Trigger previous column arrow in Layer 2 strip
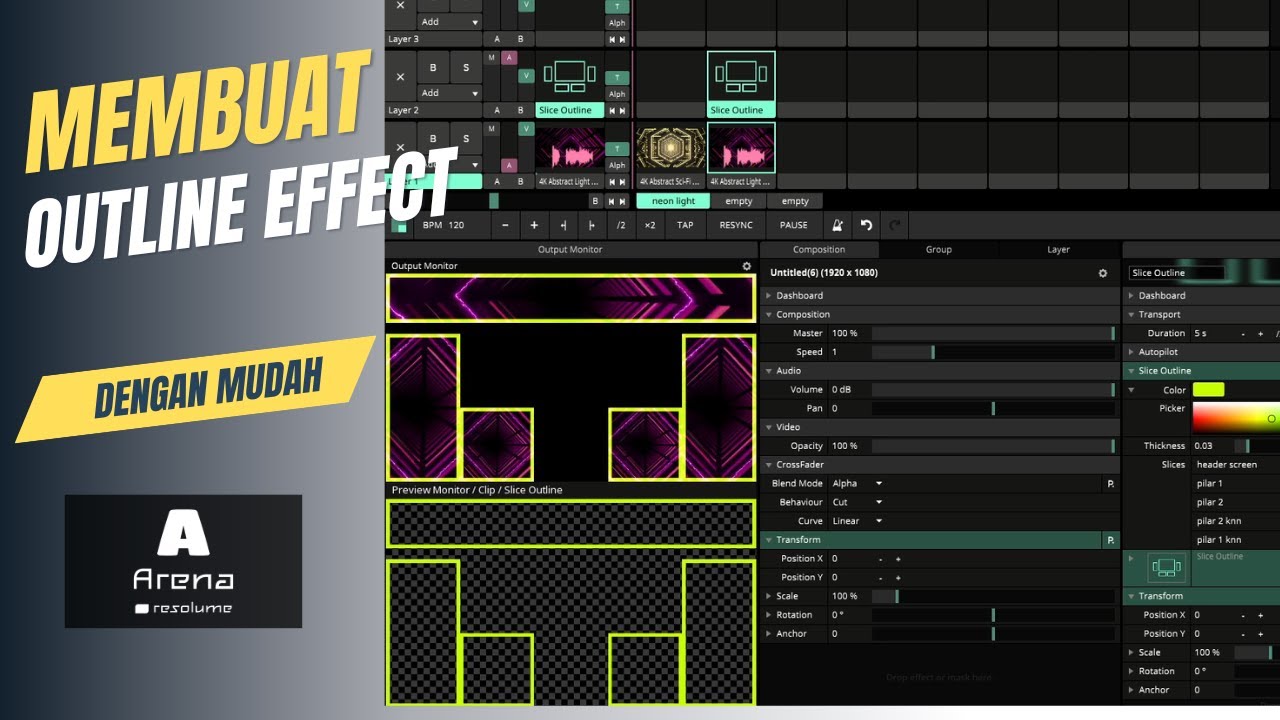Image resolution: width=1280 pixels, height=720 pixels. [611, 110]
